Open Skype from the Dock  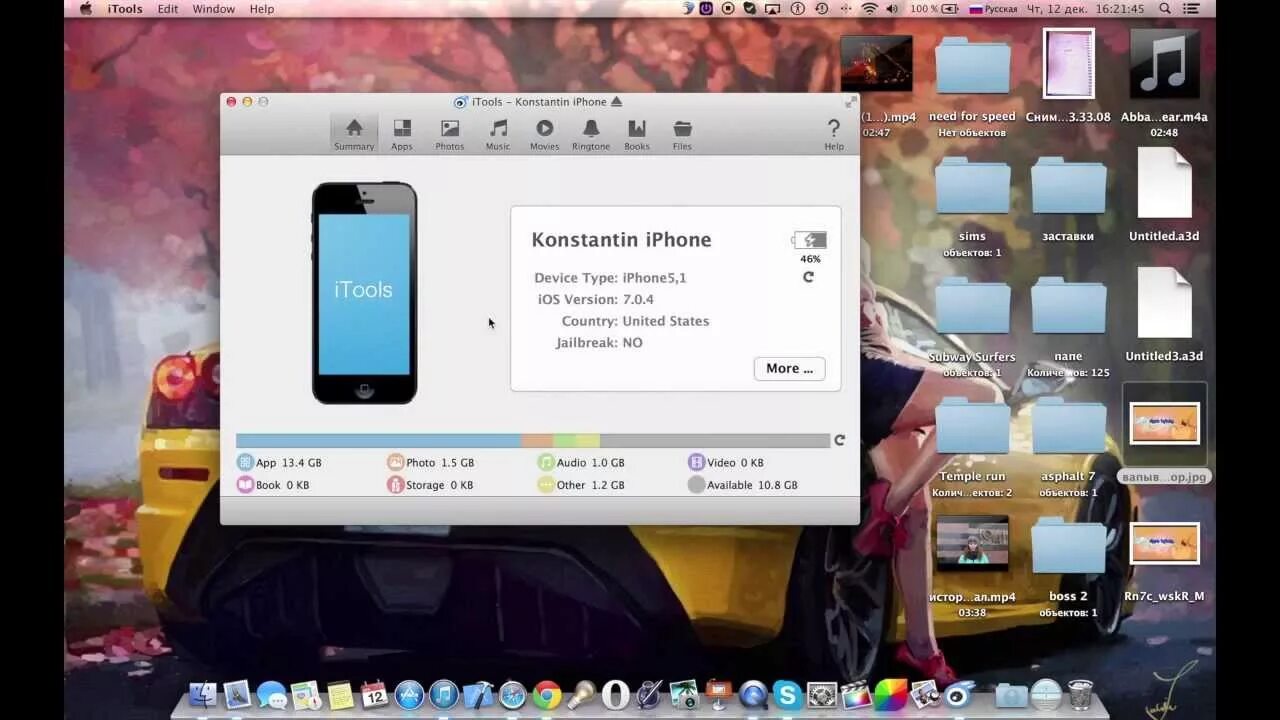tap(787, 694)
